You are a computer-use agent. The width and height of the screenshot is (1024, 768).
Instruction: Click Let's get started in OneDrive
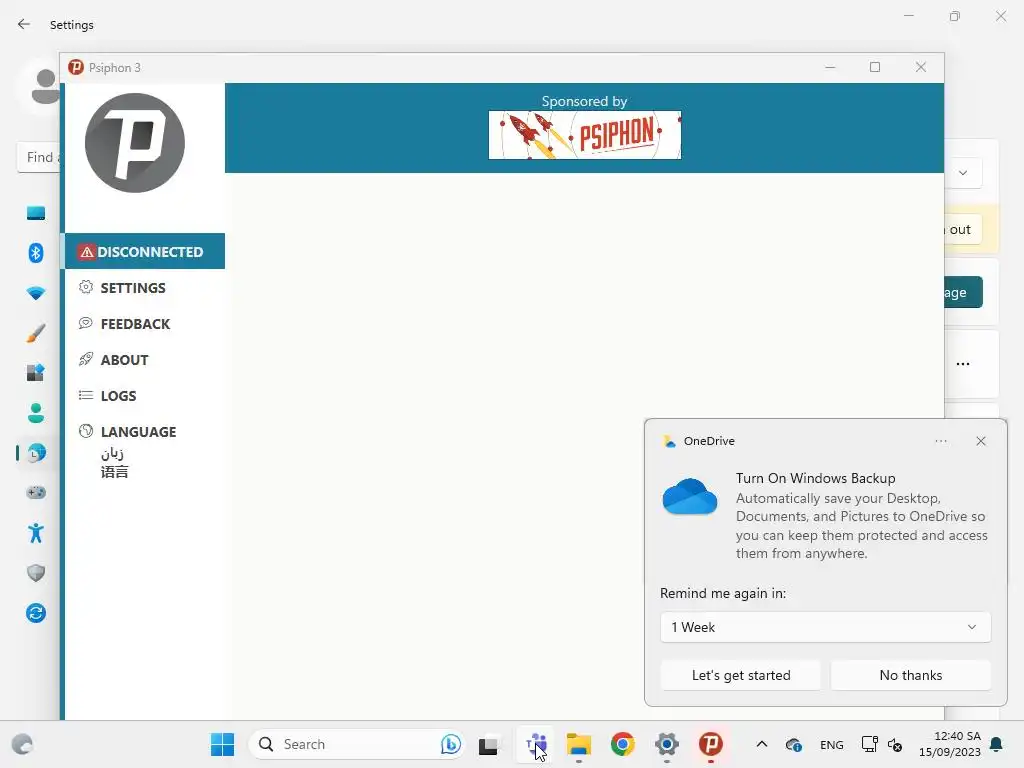coord(741,675)
